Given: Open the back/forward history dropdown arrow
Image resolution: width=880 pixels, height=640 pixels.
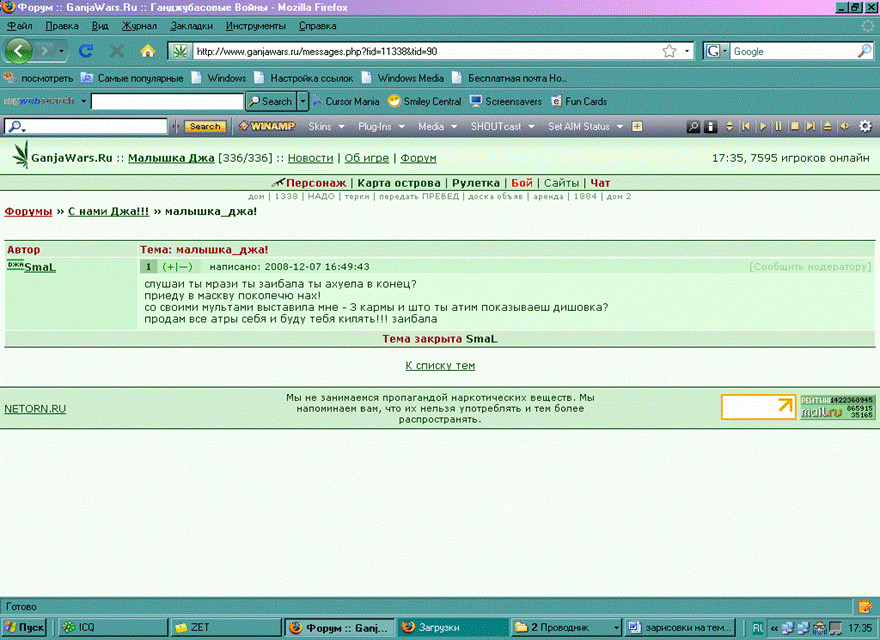Looking at the screenshot, I should point(61,52).
